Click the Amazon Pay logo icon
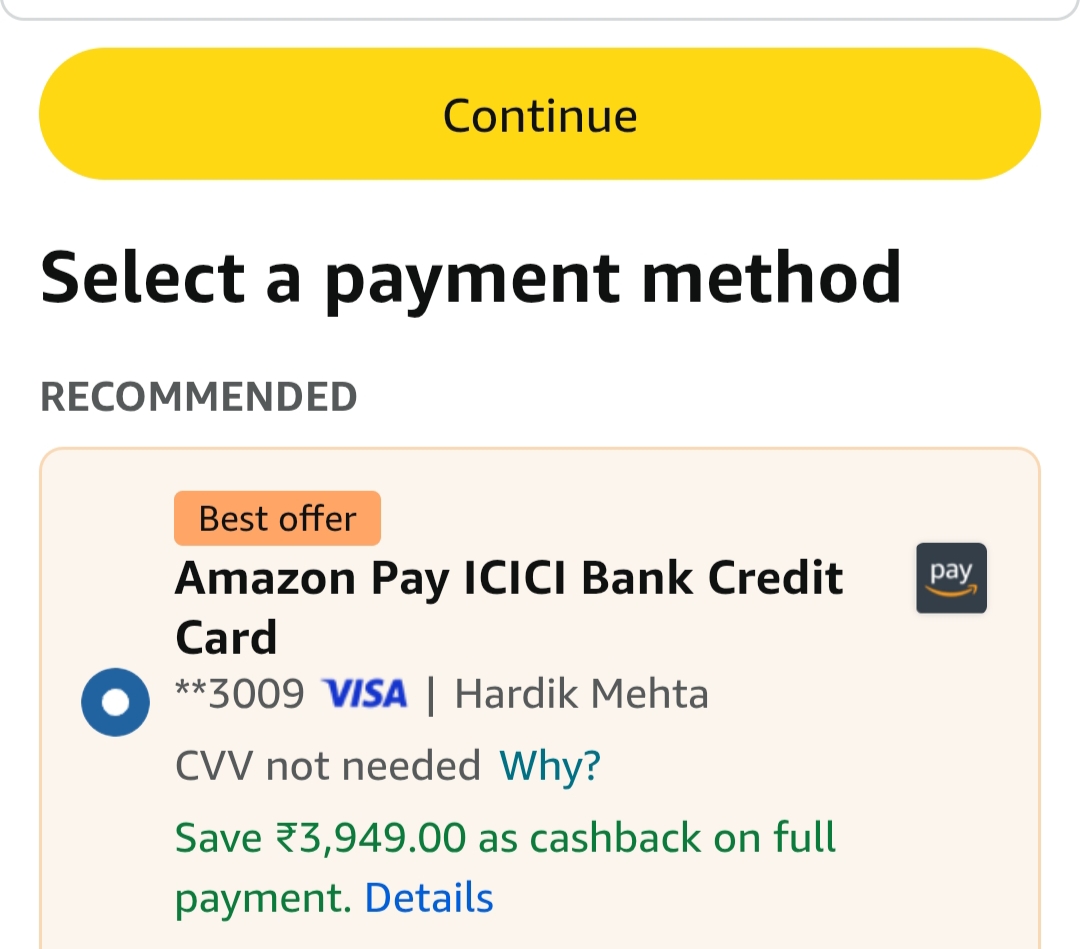Screen dimensions: 1080x949 coord(951,578)
